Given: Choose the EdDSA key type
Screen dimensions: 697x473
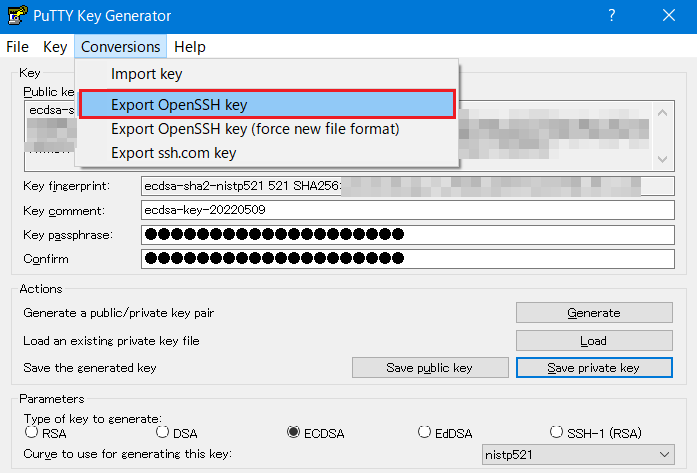Looking at the screenshot, I should point(425,433).
